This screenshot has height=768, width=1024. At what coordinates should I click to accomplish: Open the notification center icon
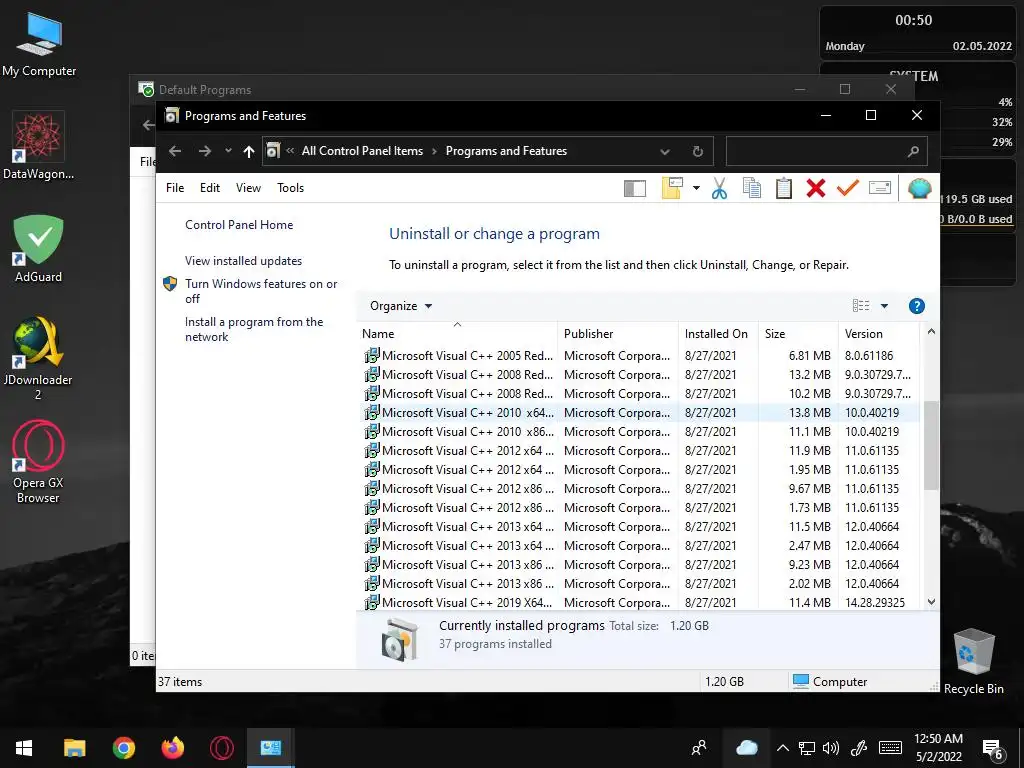[993, 749]
